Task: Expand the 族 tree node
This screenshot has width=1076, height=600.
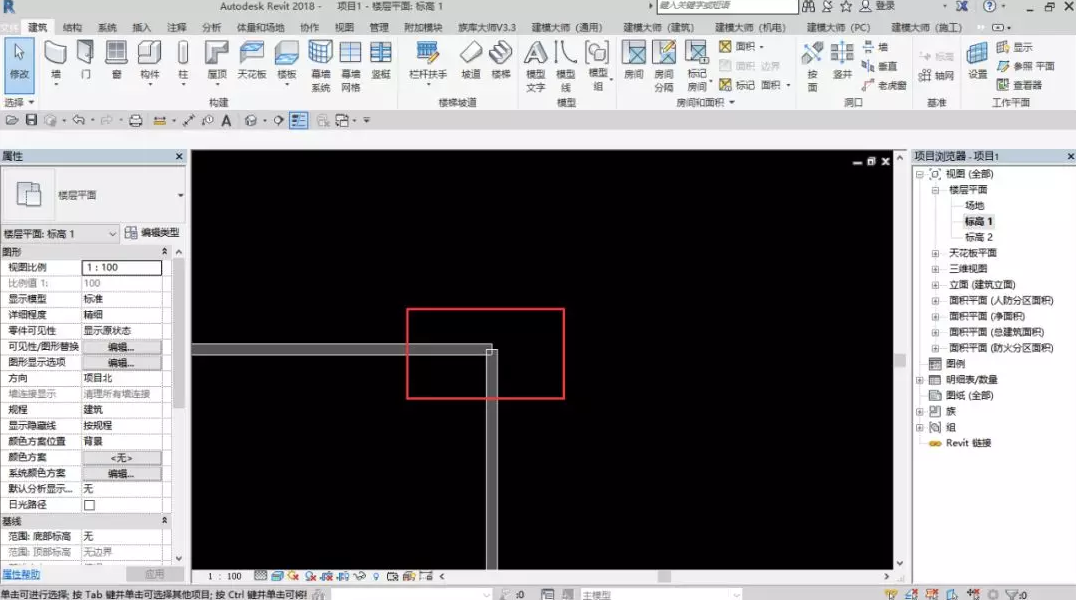Action: pyautogui.click(x=920, y=411)
